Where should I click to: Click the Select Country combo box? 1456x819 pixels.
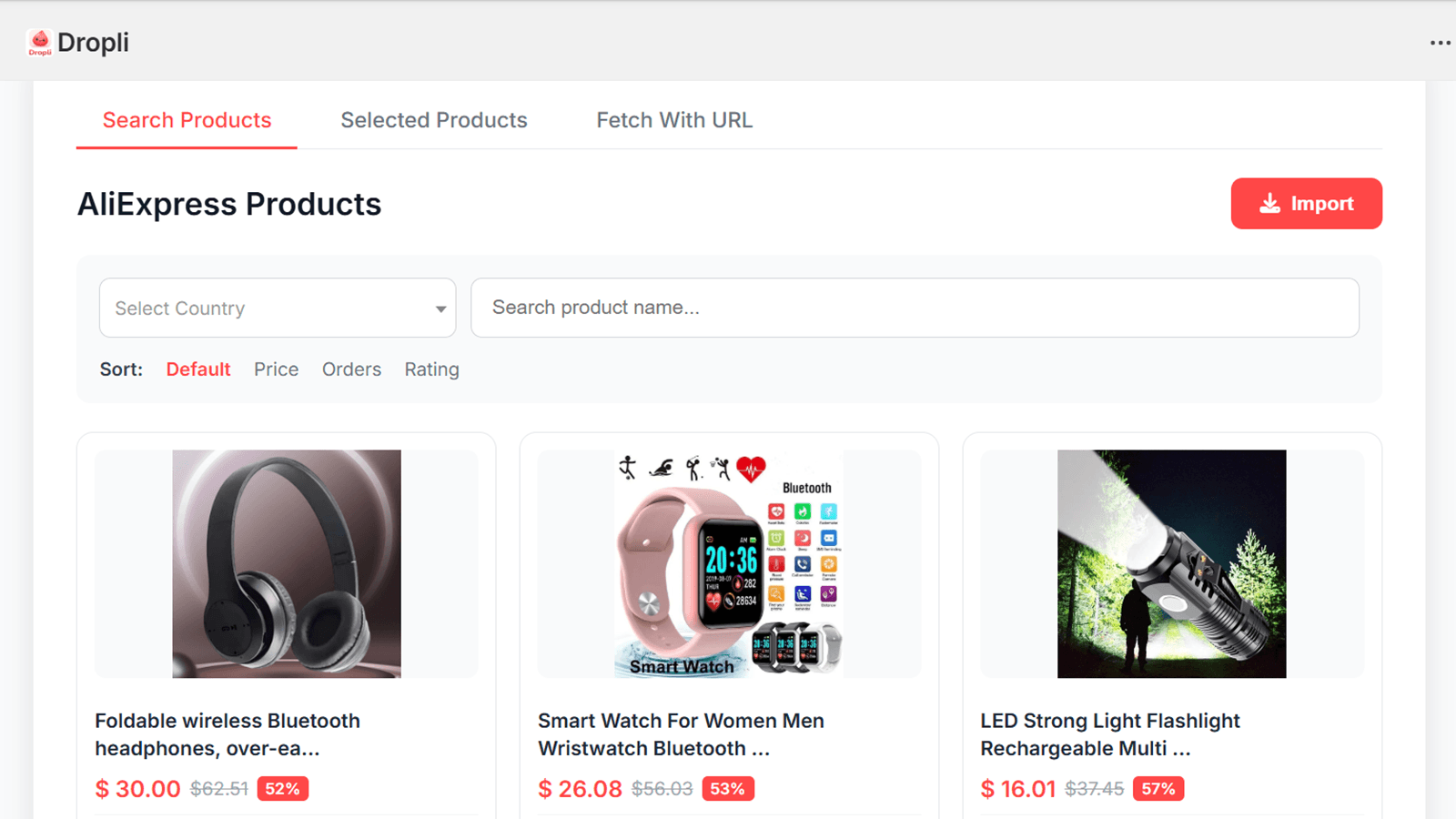click(278, 308)
